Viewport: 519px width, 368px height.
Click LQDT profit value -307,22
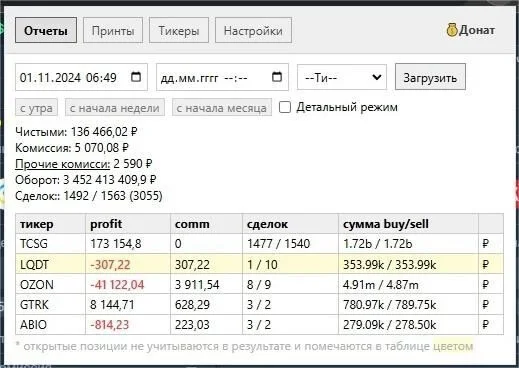point(110,265)
